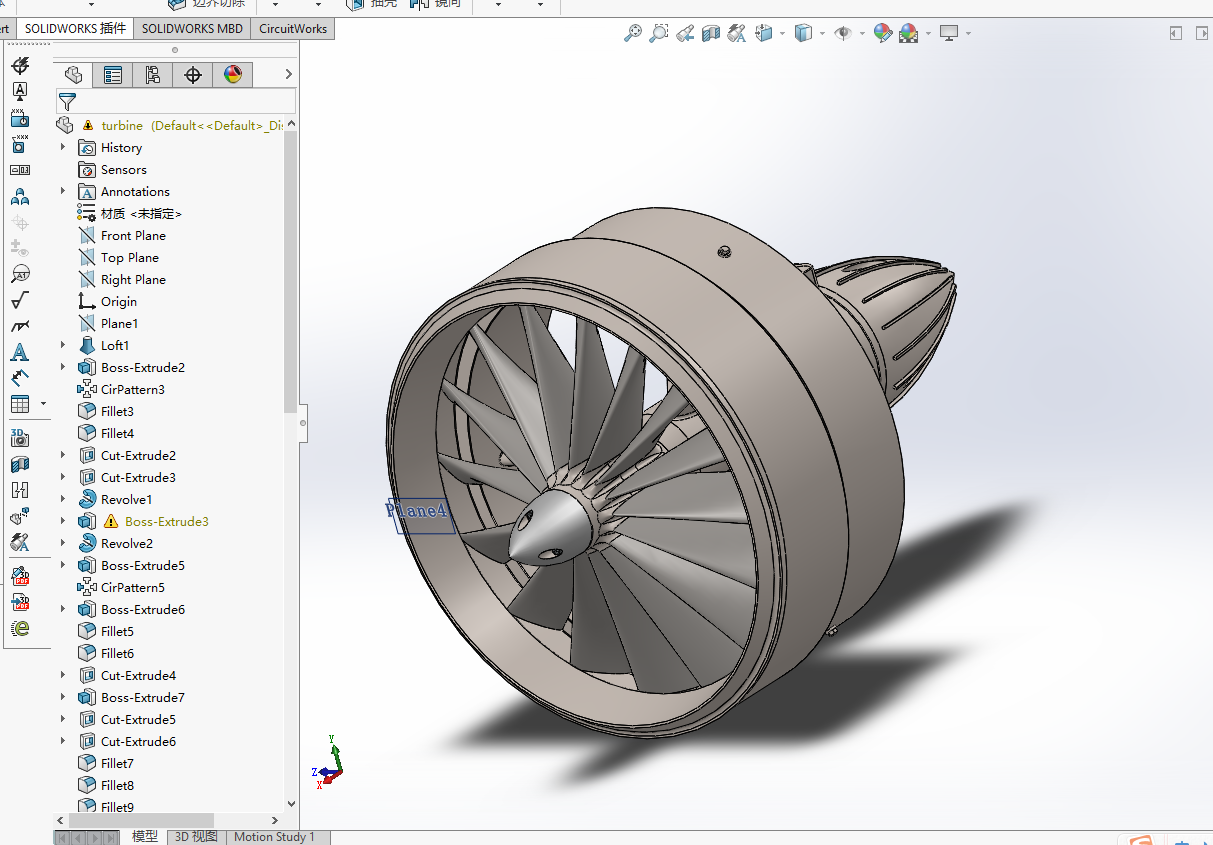Open the PropertyManager tab icon
This screenshot has height=845, width=1213.
pyautogui.click(x=113, y=75)
